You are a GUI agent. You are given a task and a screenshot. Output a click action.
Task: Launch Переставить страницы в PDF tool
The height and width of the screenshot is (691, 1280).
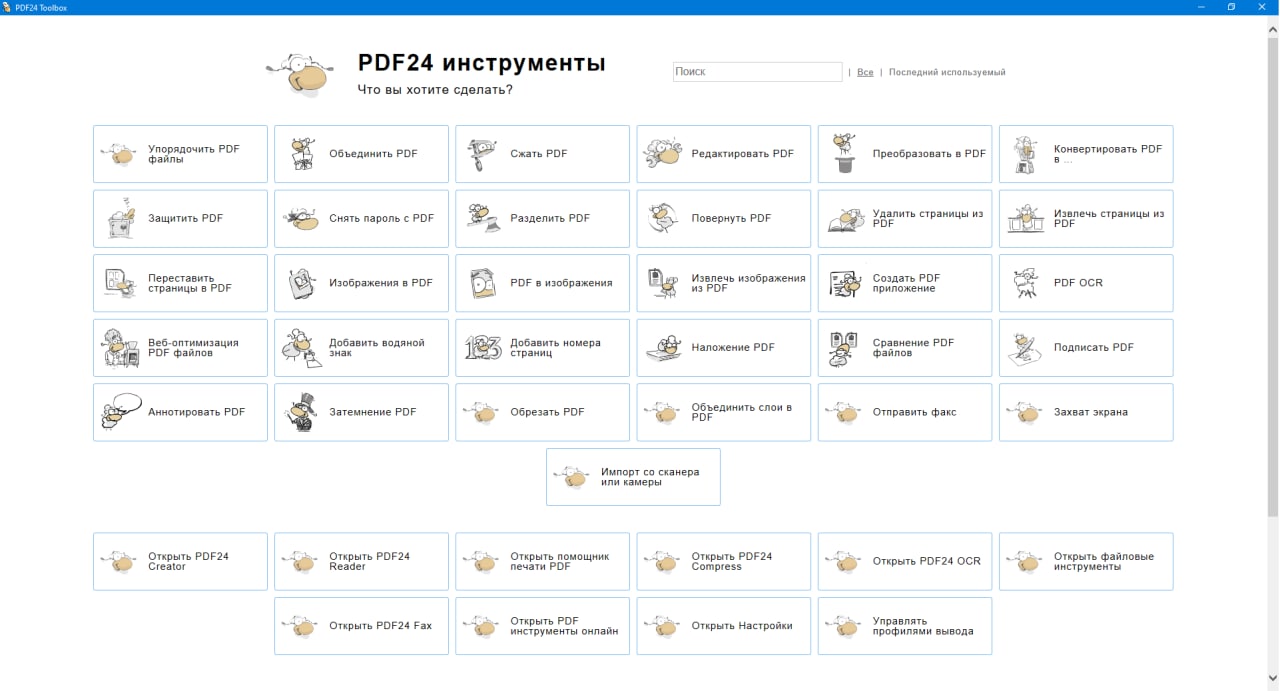180,283
